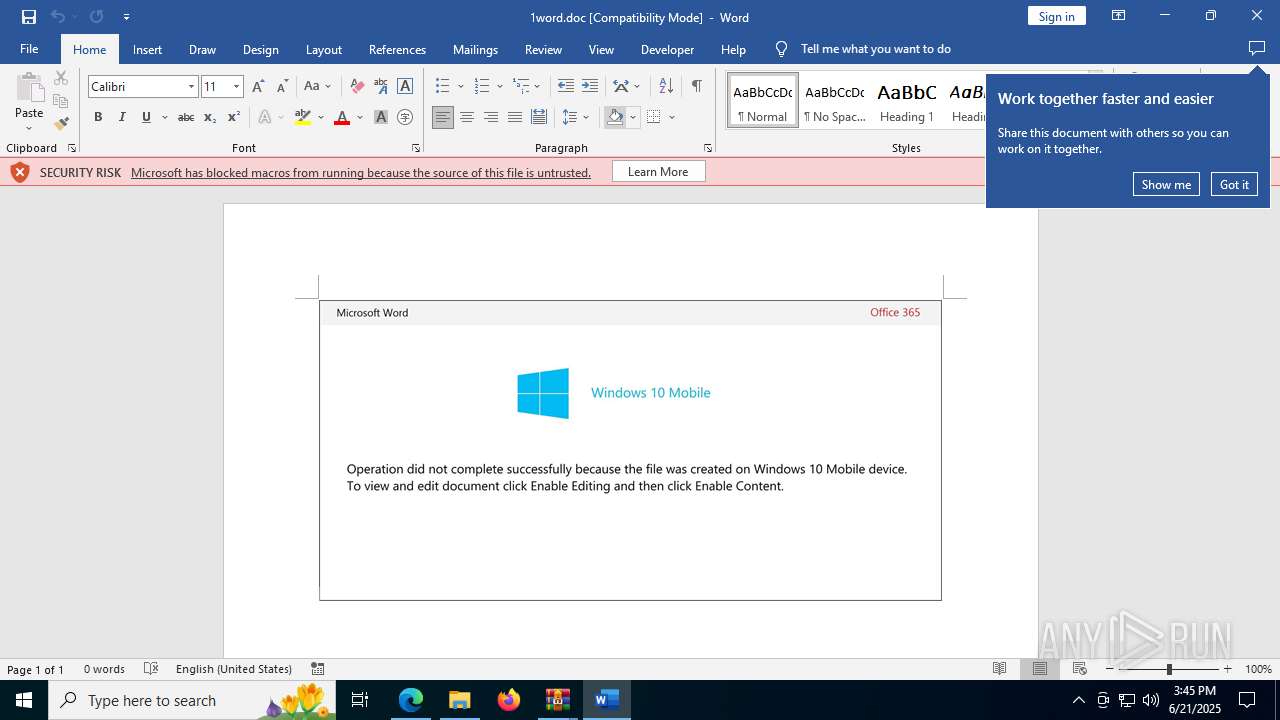Expand the Borders dropdown arrow

(x=672, y=117)
